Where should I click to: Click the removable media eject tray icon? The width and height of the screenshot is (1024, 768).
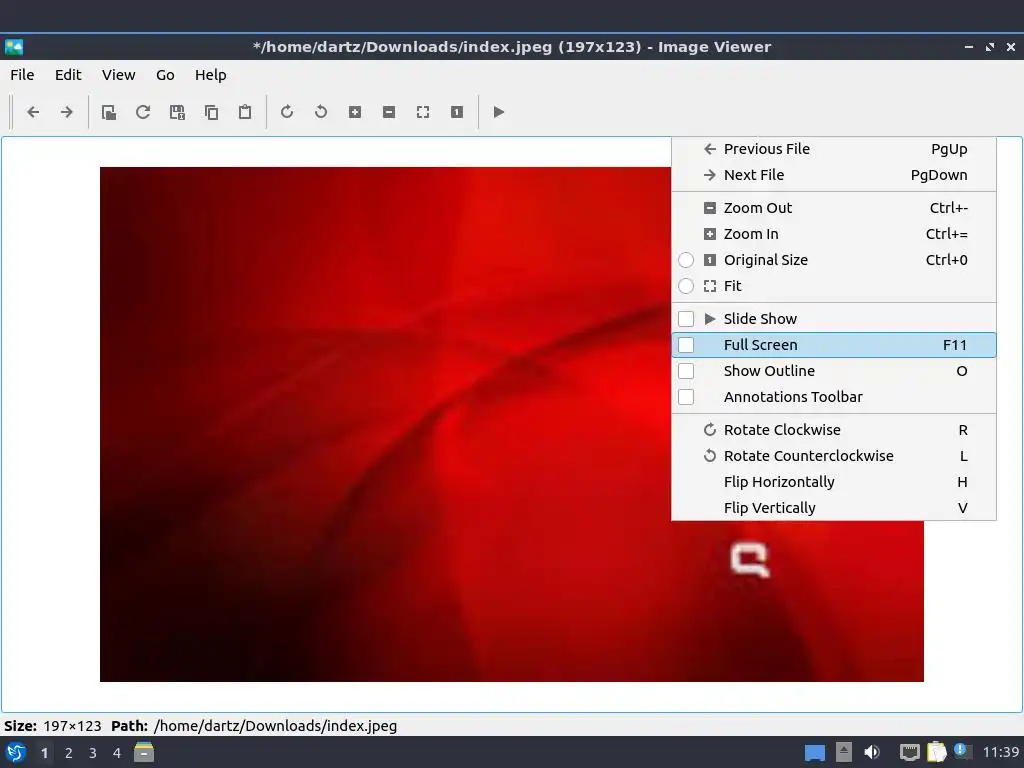[844, 752]
